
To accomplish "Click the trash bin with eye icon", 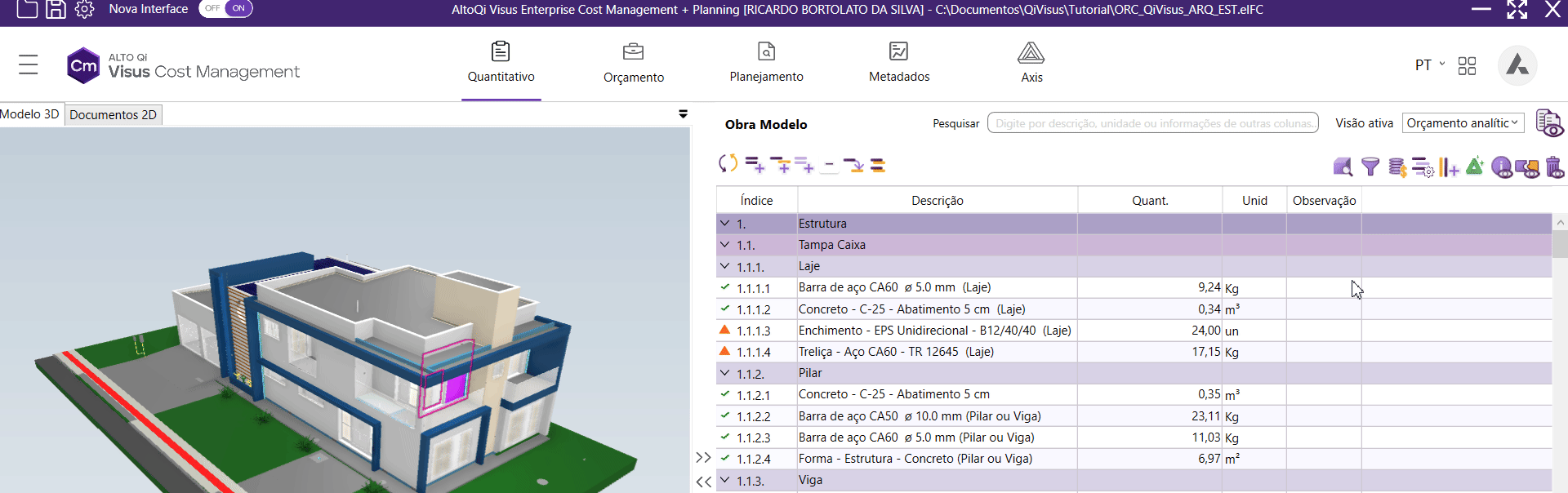I will coord(1554,167).
